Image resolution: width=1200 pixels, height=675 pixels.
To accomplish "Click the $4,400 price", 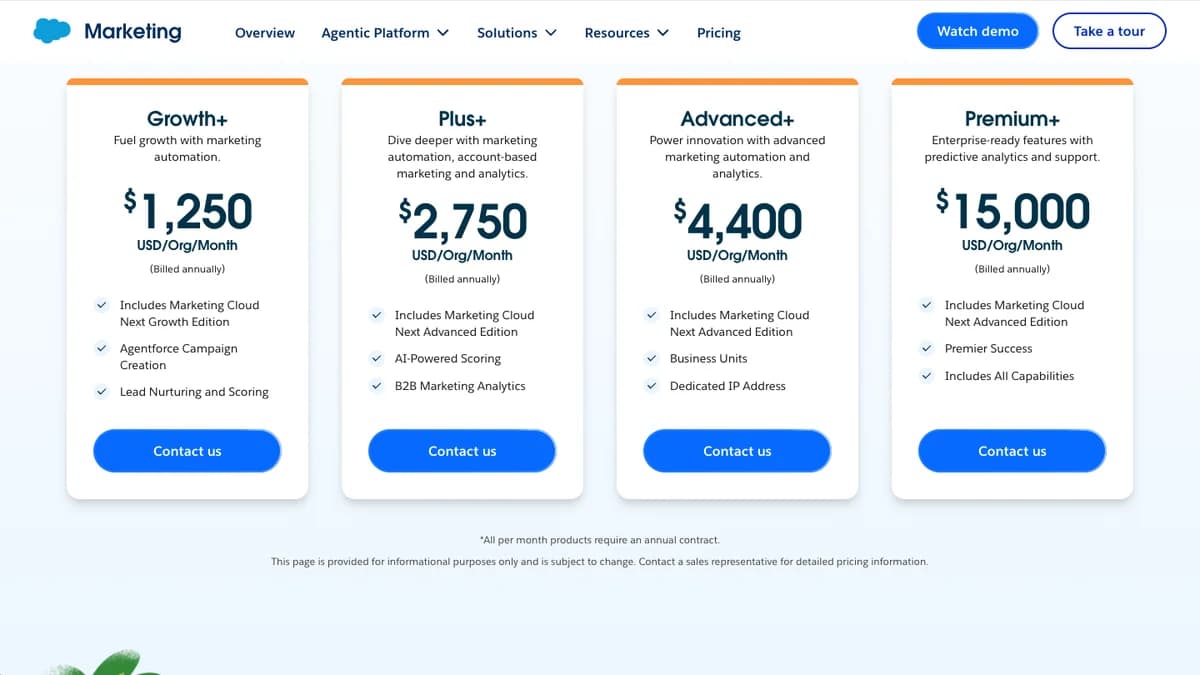I will pyautogui.click(x=737, y=221).
